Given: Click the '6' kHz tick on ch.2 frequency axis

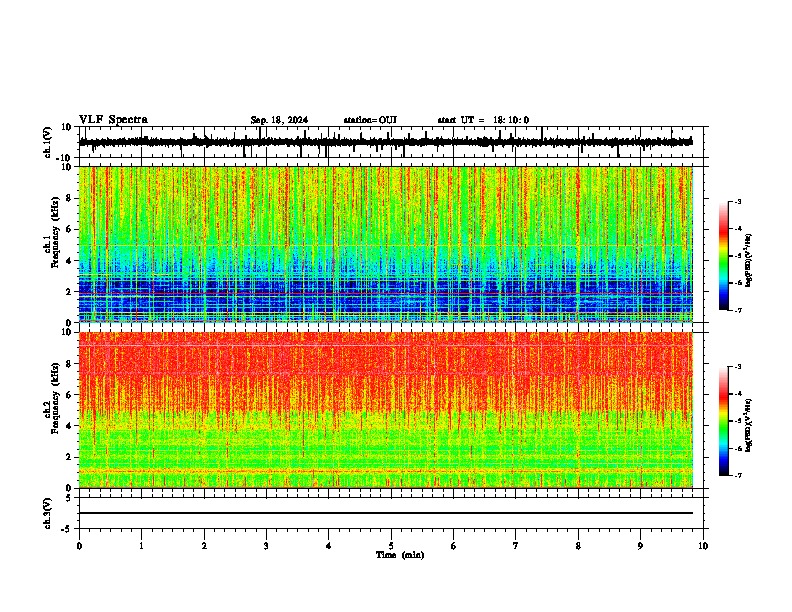Looking at the screenshot, I should pos(70,394).
